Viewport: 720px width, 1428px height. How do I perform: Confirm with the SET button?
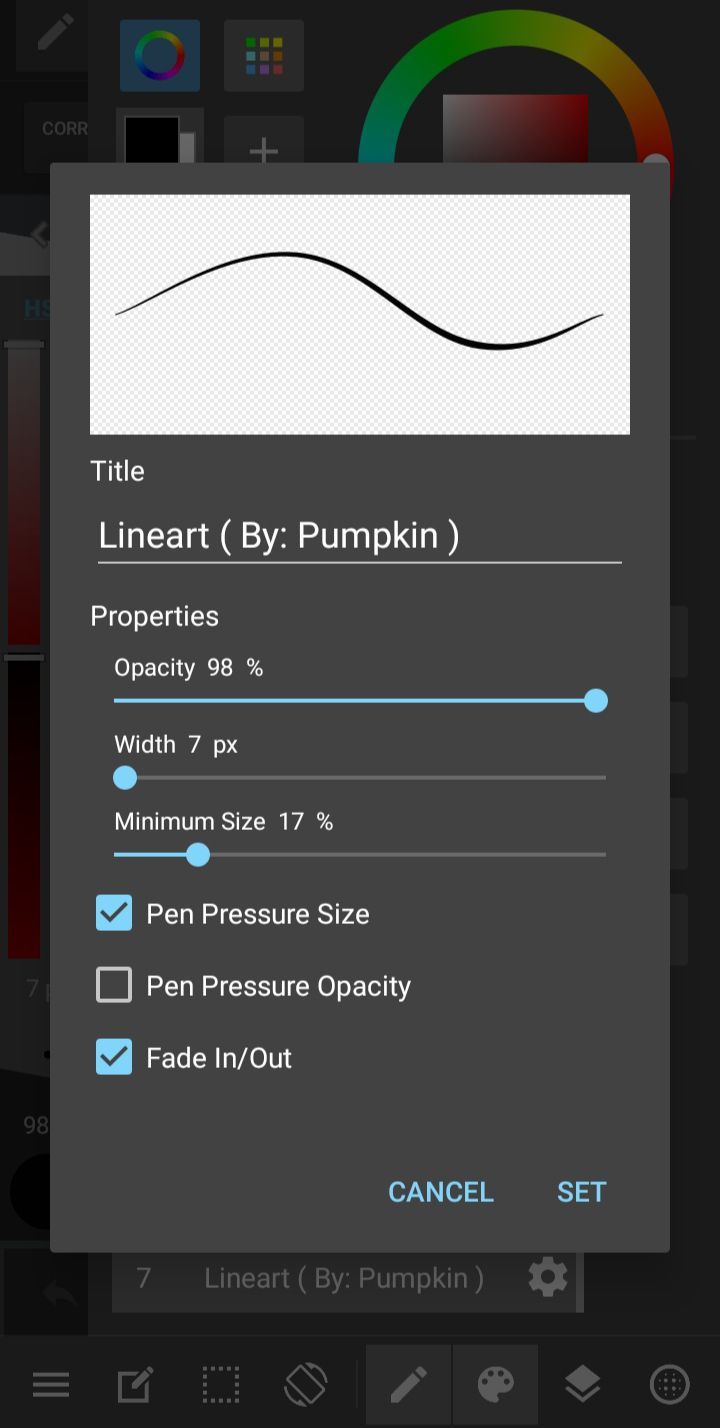point(582,1192)
